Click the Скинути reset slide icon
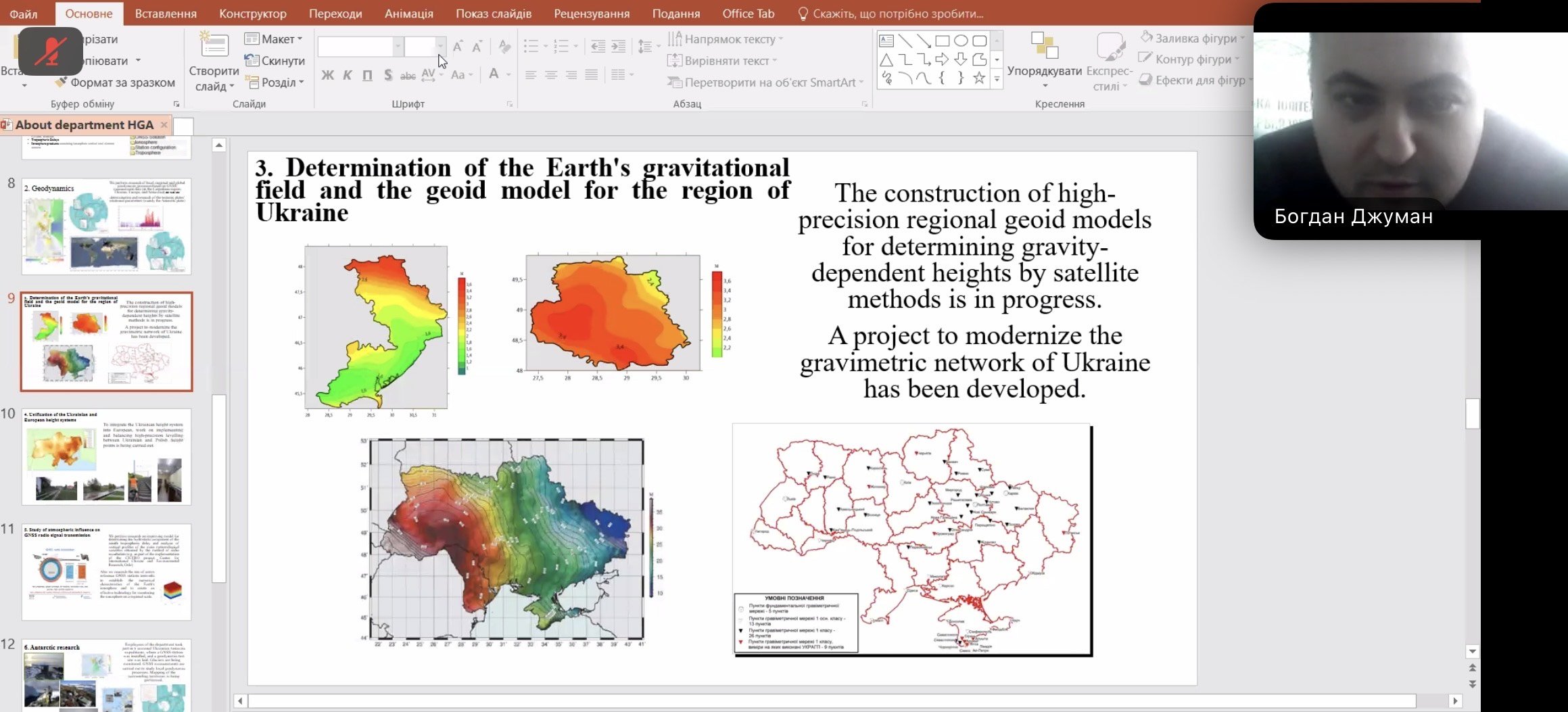The height and width of the screenshot is (712, 1568). tap(252, 61)
